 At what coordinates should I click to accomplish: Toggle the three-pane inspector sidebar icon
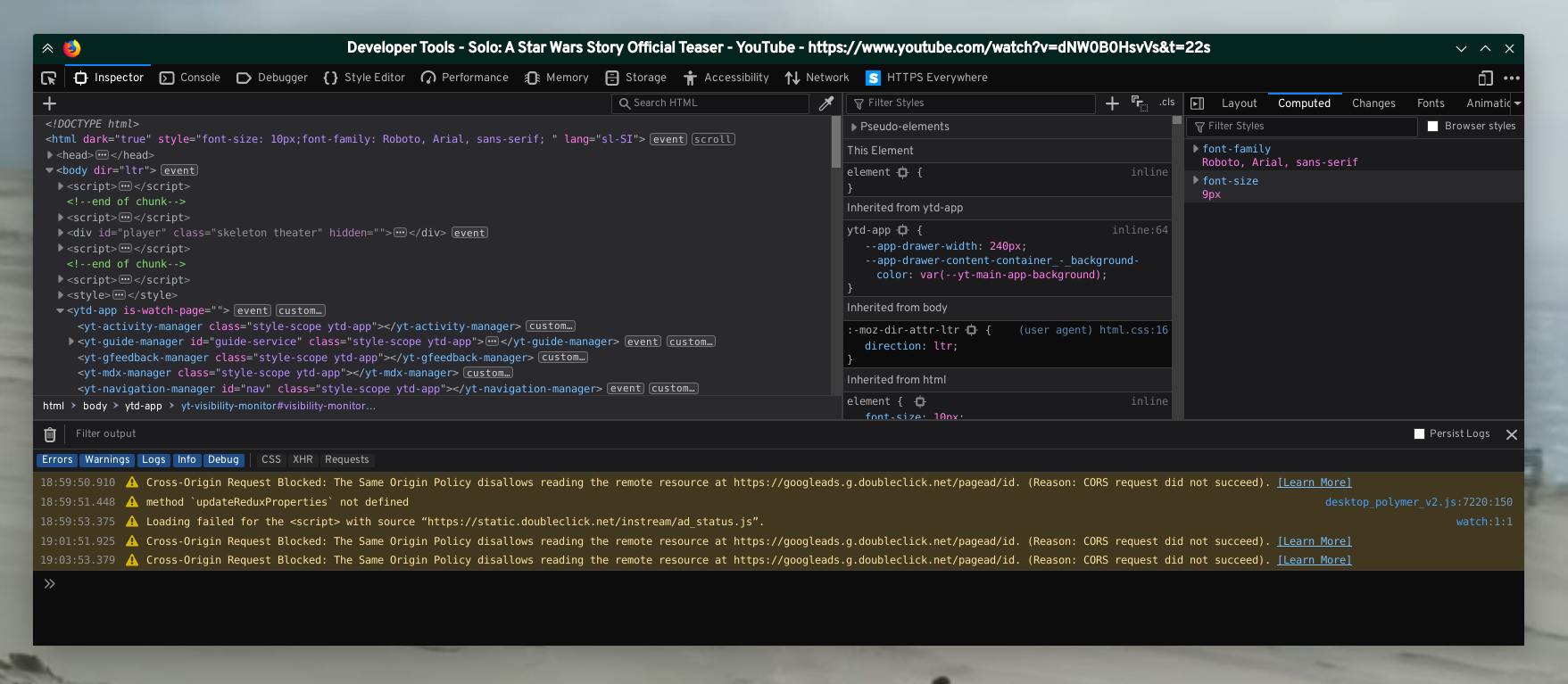tap(1198, 103)
